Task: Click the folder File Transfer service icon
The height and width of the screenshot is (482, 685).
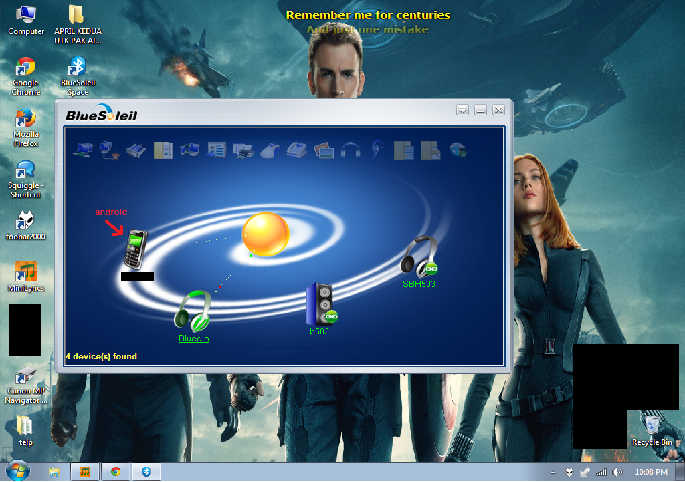Action: 163,151
